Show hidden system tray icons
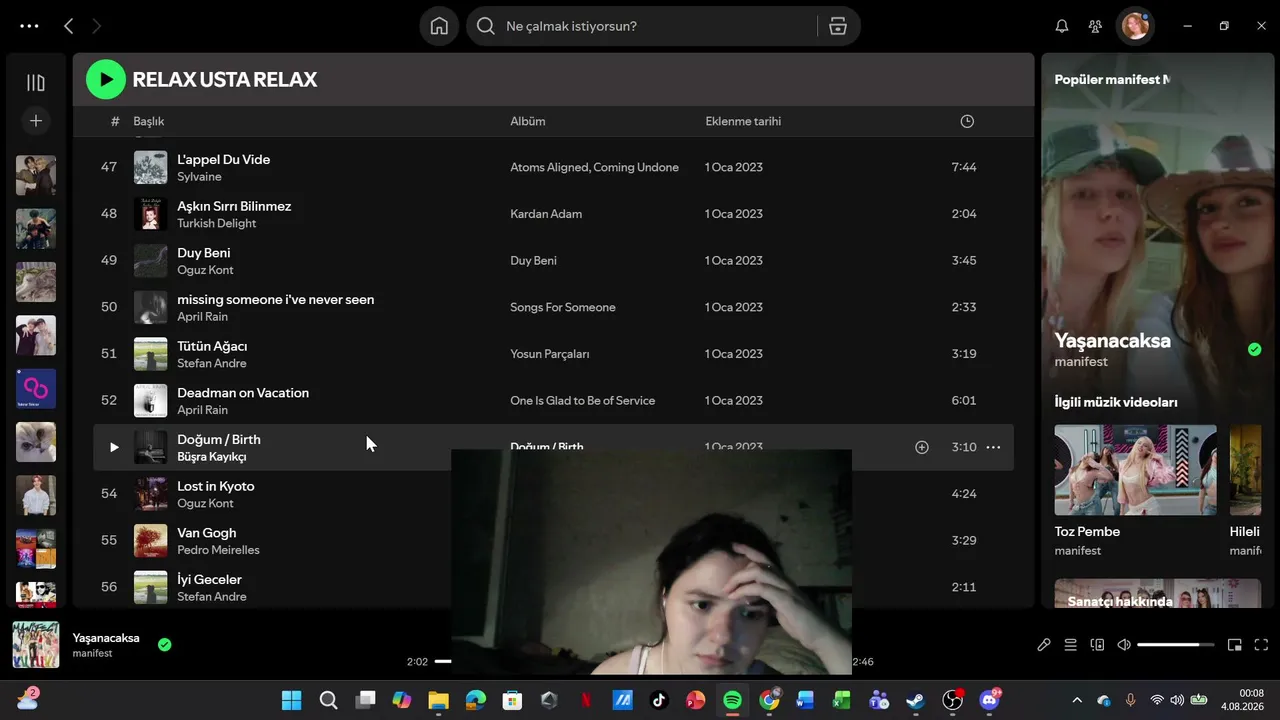The height and width of the screenshot is (720, 1280). [x=1077, y=700]
